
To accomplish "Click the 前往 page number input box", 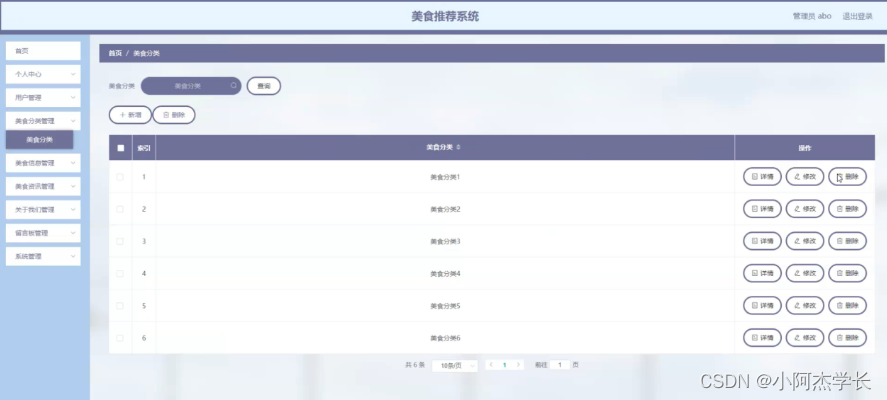I will (559, 365).
